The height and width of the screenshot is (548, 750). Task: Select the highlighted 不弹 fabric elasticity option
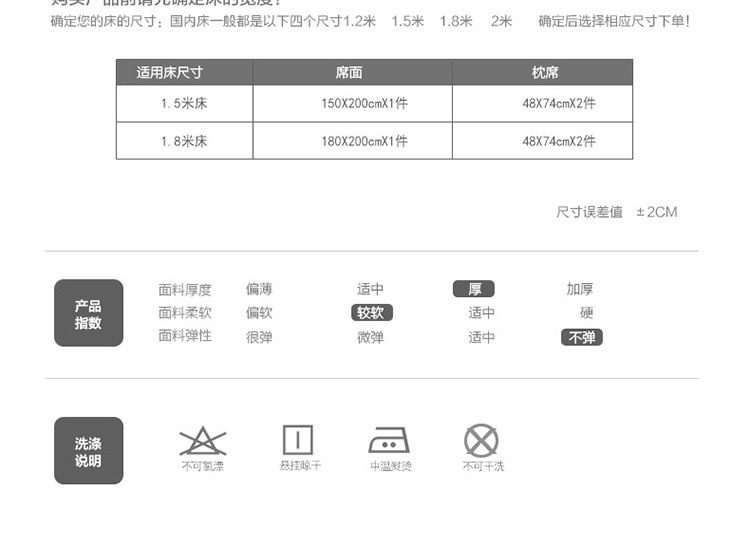(581, 338)
